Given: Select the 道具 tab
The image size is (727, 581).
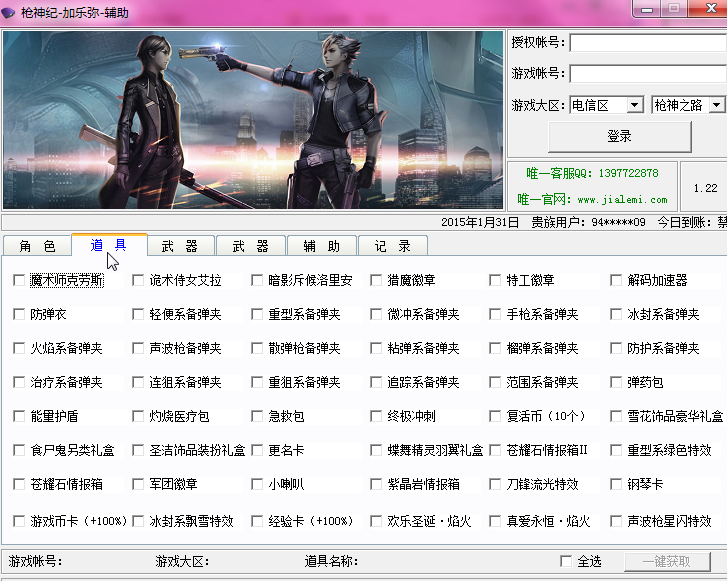Looking at the screenshot, I should (x=109, y=245).
